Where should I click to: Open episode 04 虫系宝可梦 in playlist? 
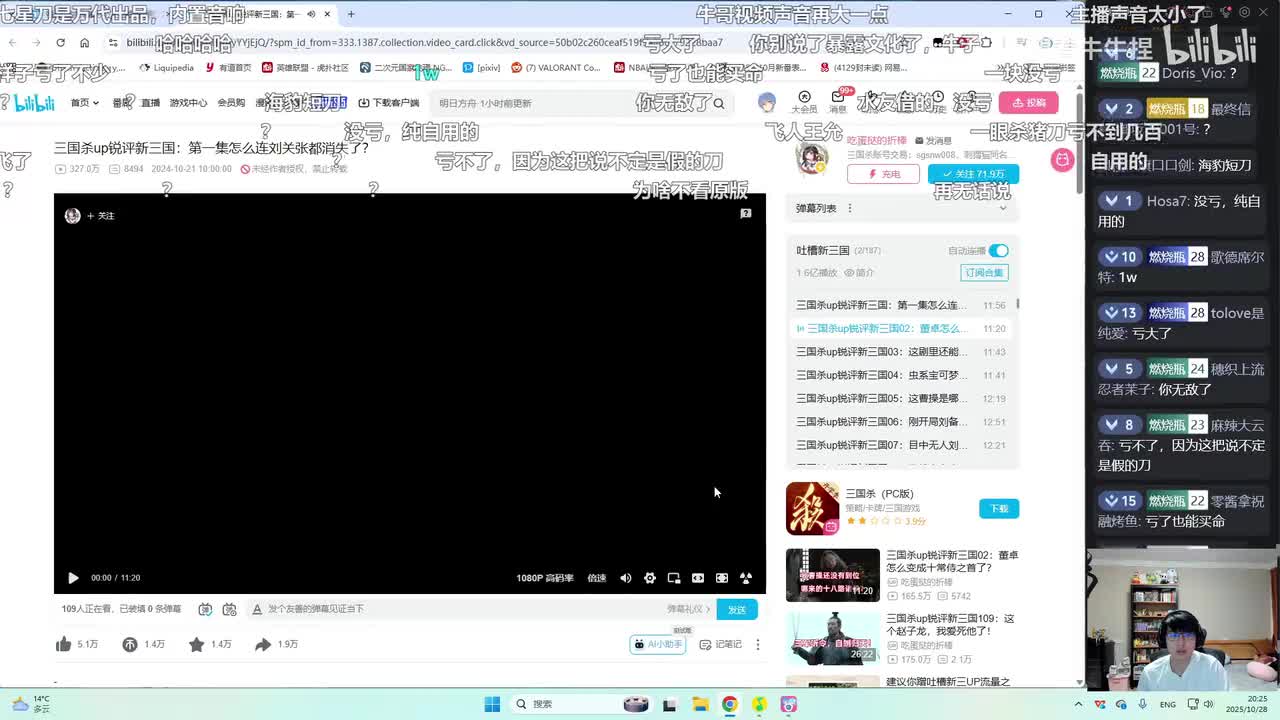click(901, 375)
